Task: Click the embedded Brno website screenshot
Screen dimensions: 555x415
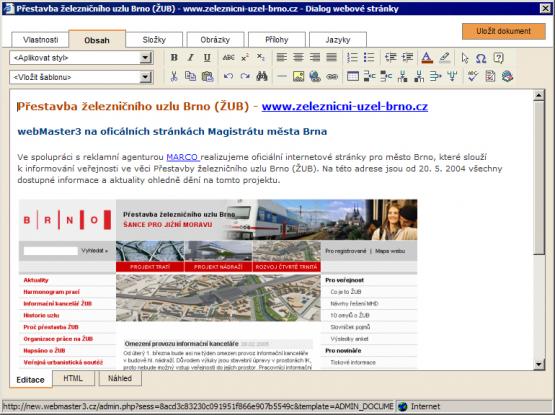Action: coord(218,284)
